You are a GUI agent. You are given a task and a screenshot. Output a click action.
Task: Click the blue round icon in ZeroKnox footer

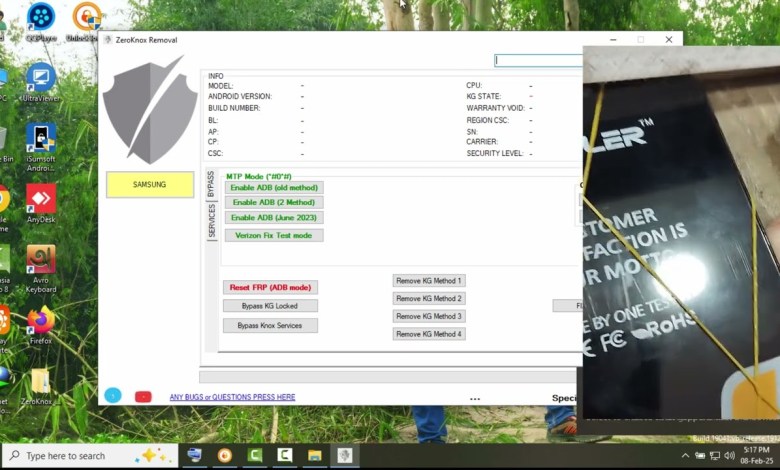pyautogui.click(x=113, y=395)
